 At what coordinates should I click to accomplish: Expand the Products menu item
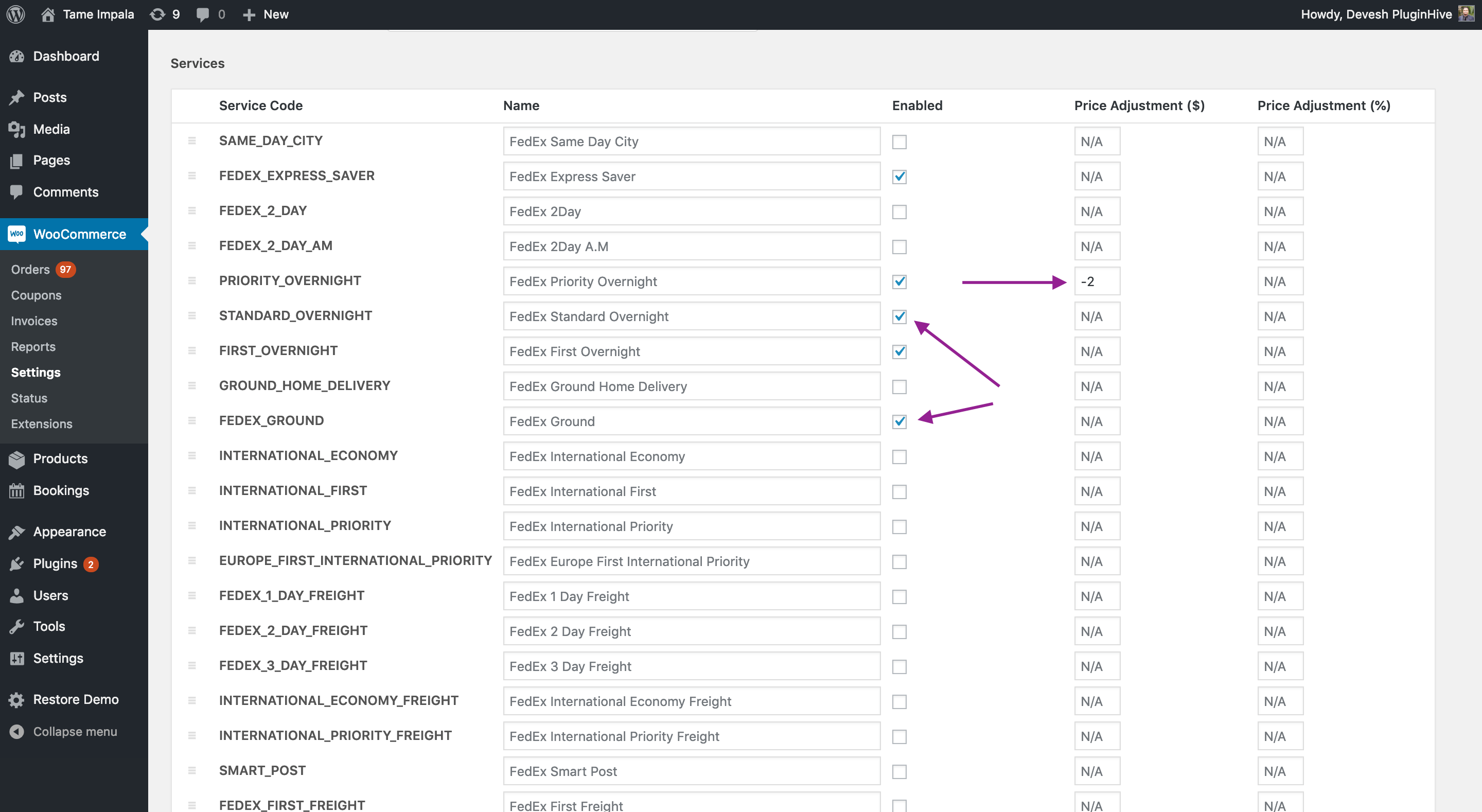pyautogui.click(x=60, y=458)
